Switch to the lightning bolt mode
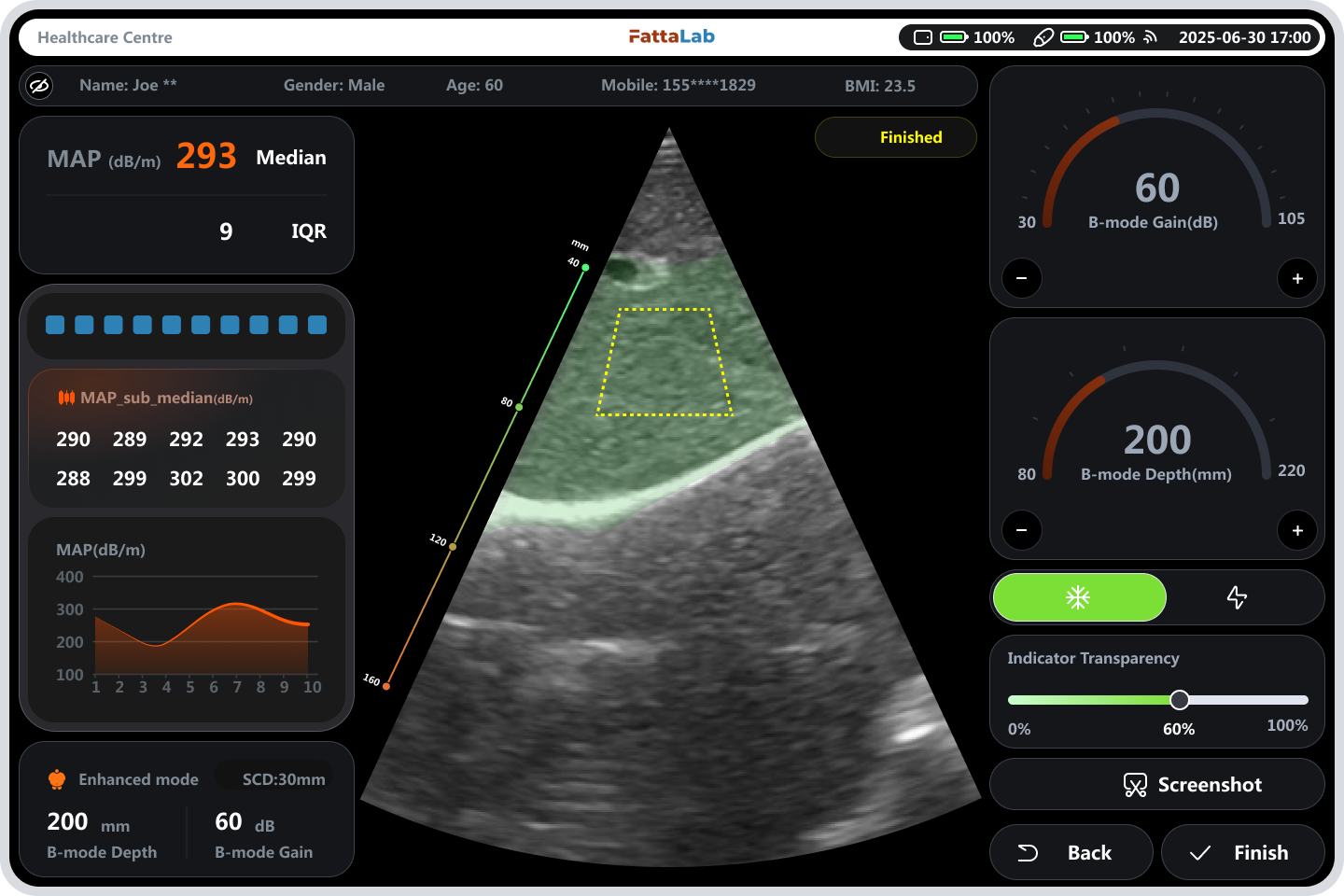This screenshot has height=896, width=1344. tap(1237, 597)
